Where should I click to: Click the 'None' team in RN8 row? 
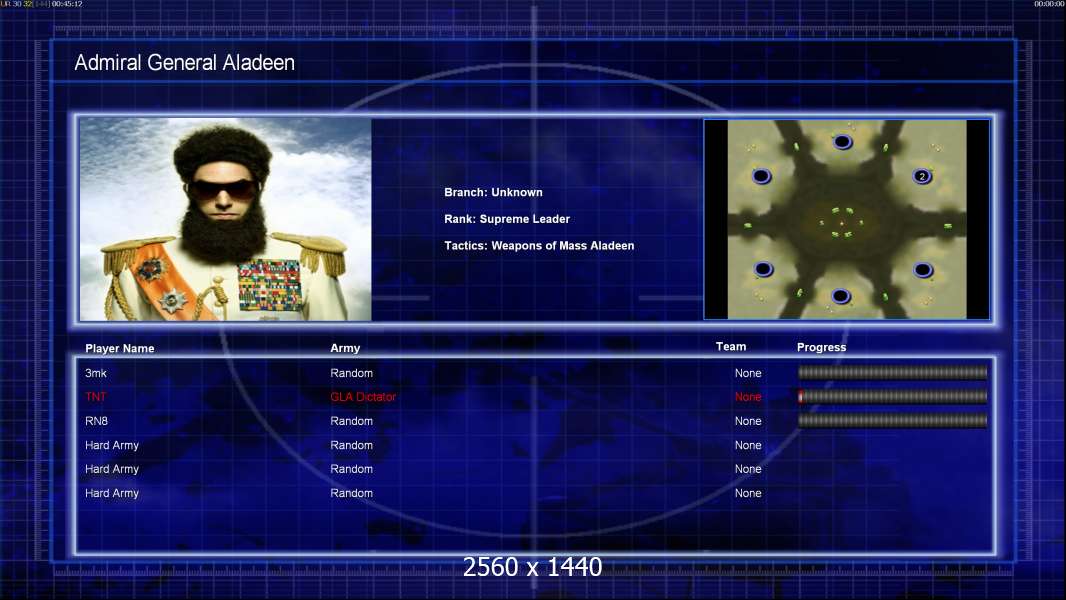click(748, 421)
